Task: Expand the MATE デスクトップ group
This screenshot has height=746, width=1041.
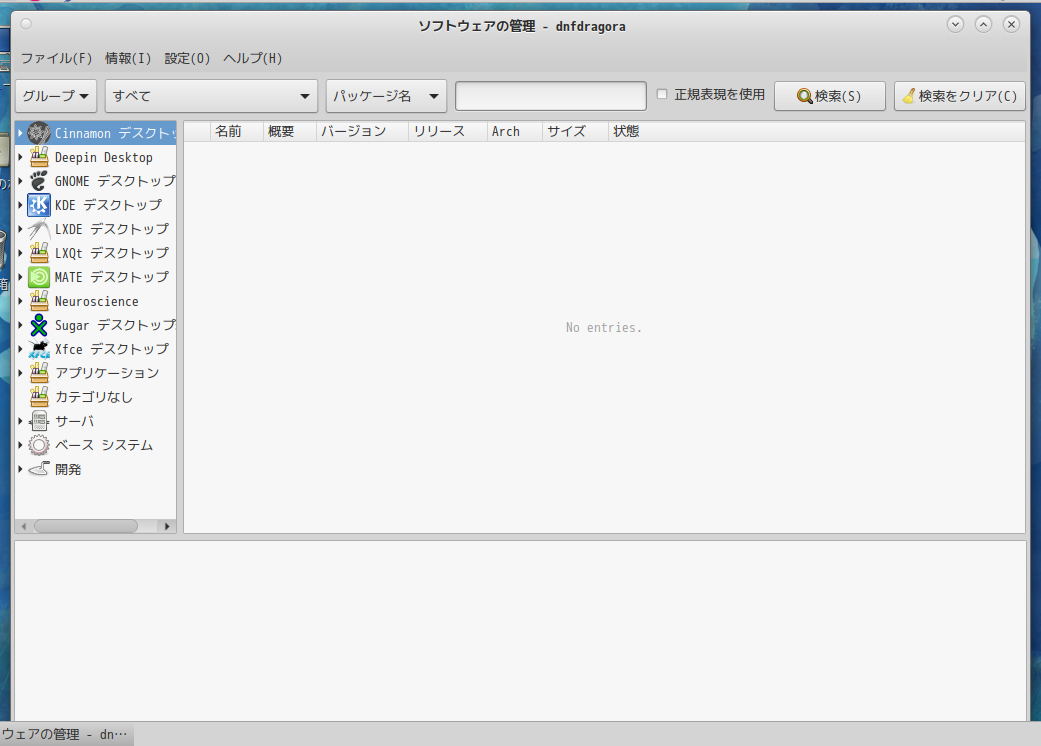Action: [x=20, y=277]
